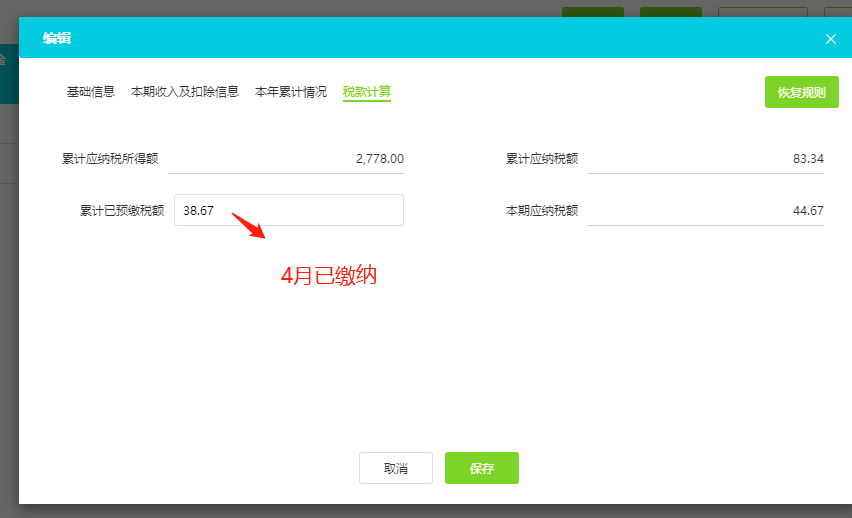
Task: Save changes with the 保存 button
Action: [x=481, y=468]
